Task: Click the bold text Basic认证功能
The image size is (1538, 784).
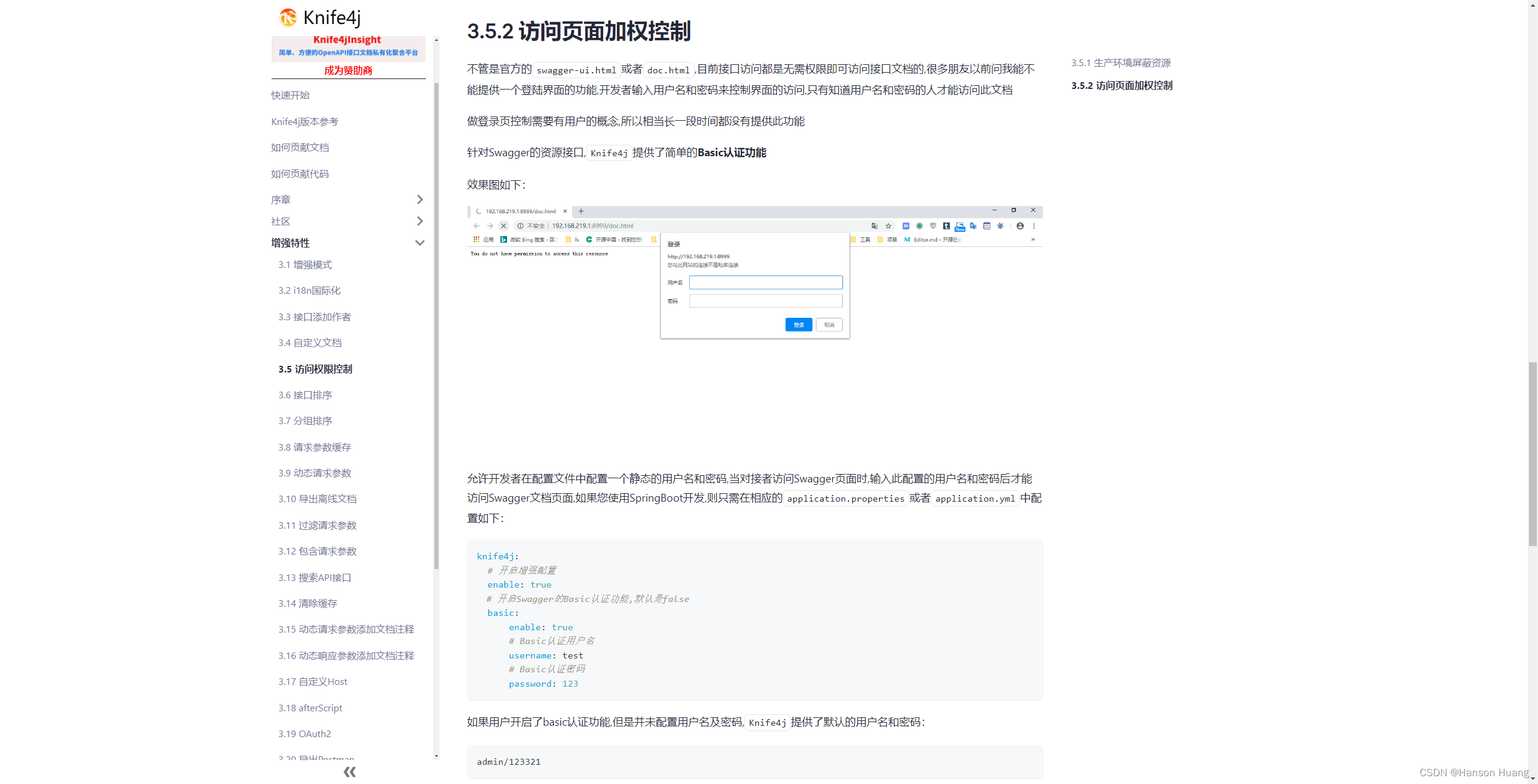Action: tap(732, 153)
